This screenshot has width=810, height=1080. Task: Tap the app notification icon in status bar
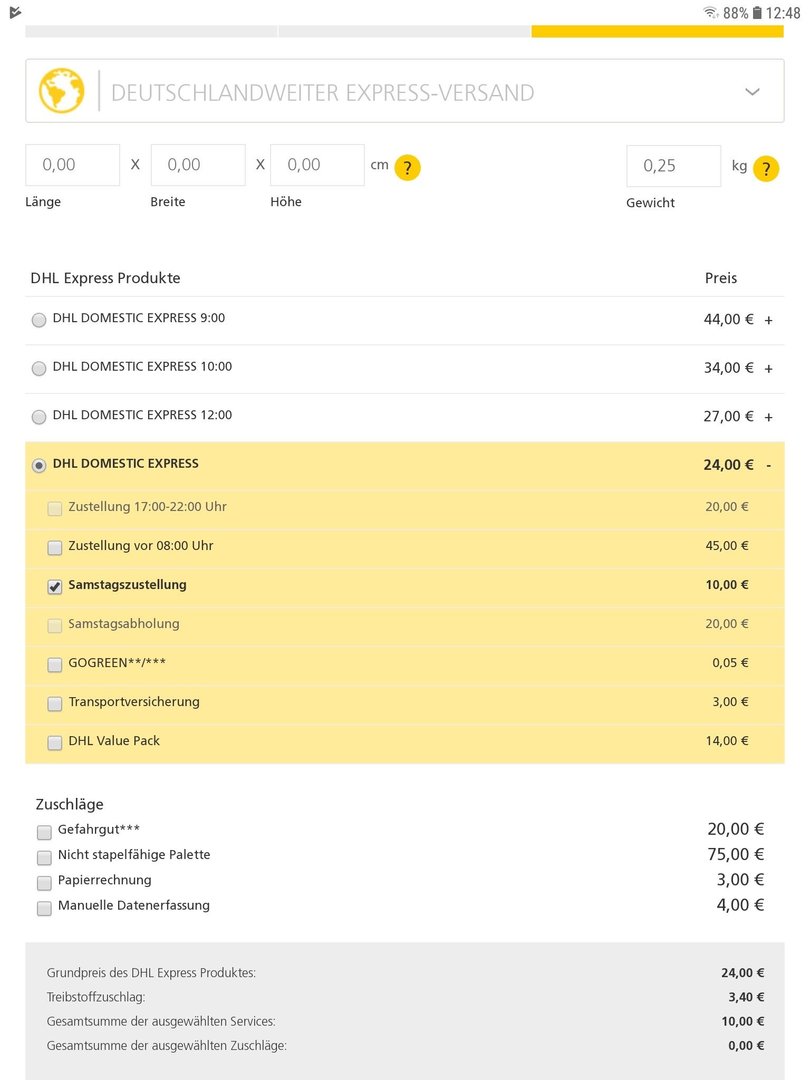(x=15, y=12)
